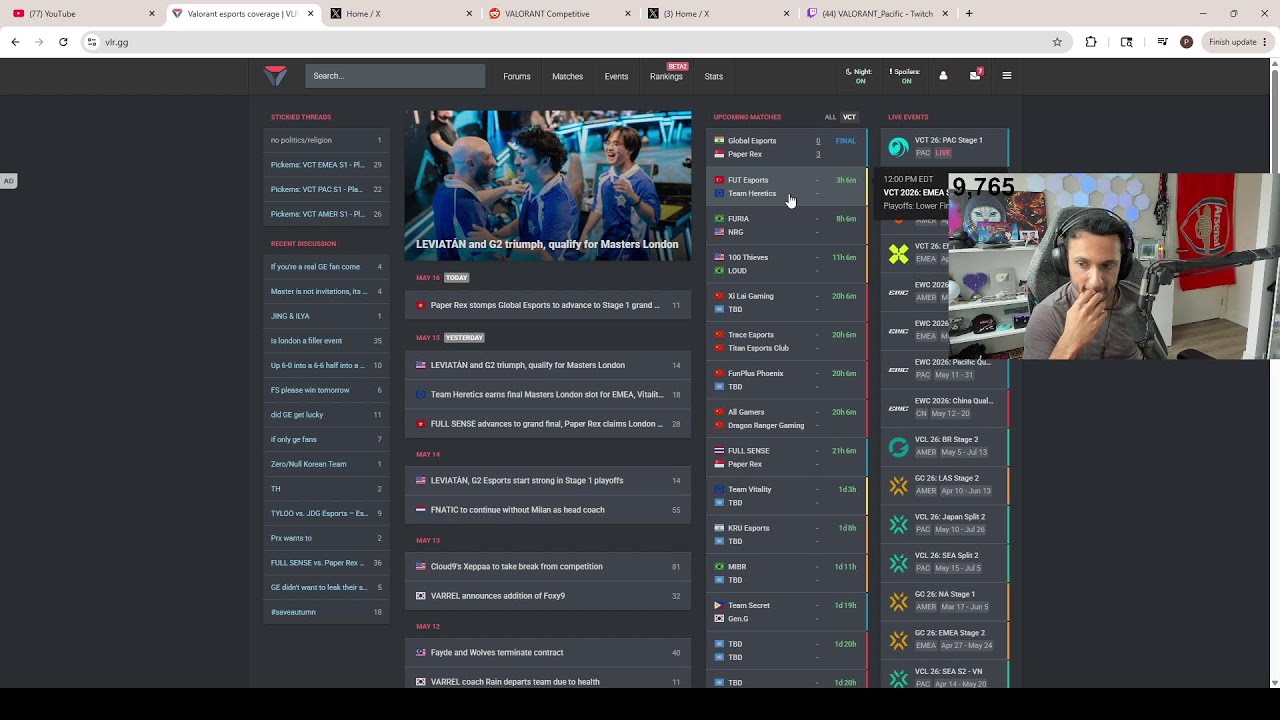Screen dimensions: 1280x720
Task: Open Events menu item
Action: [x=616, y=76]
